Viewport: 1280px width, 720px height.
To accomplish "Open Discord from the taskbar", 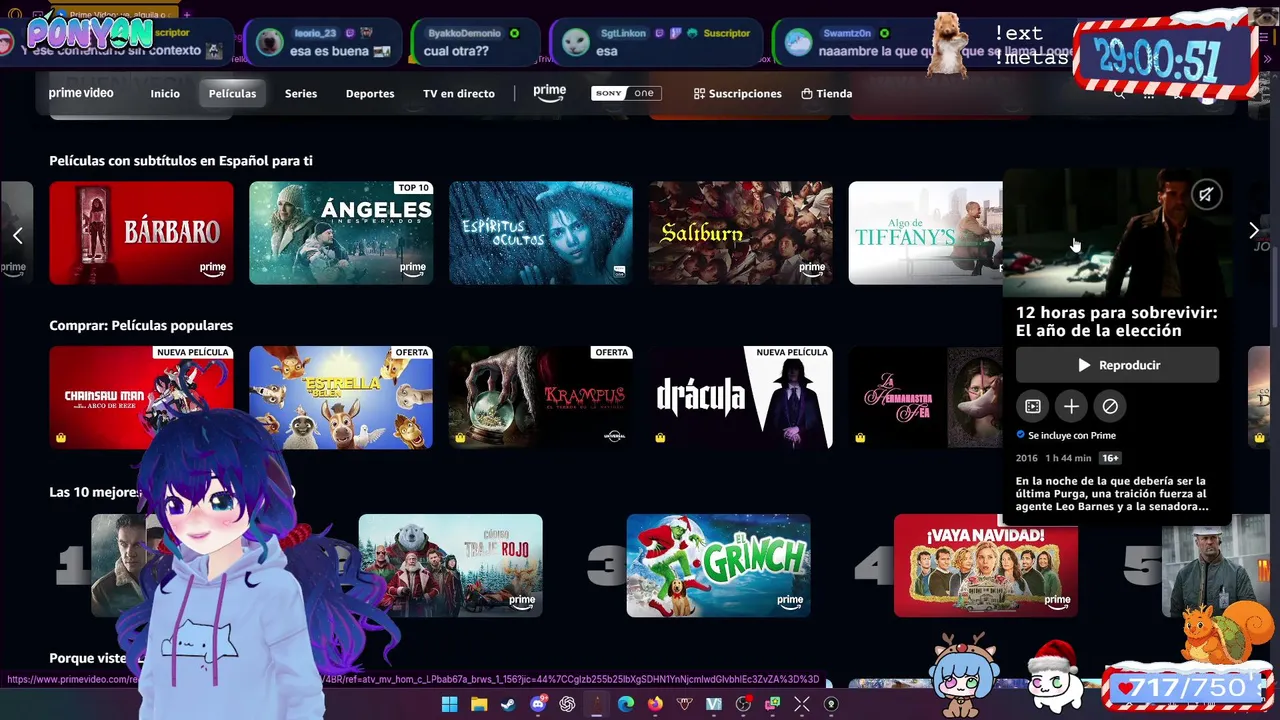I will coord(538,704).
